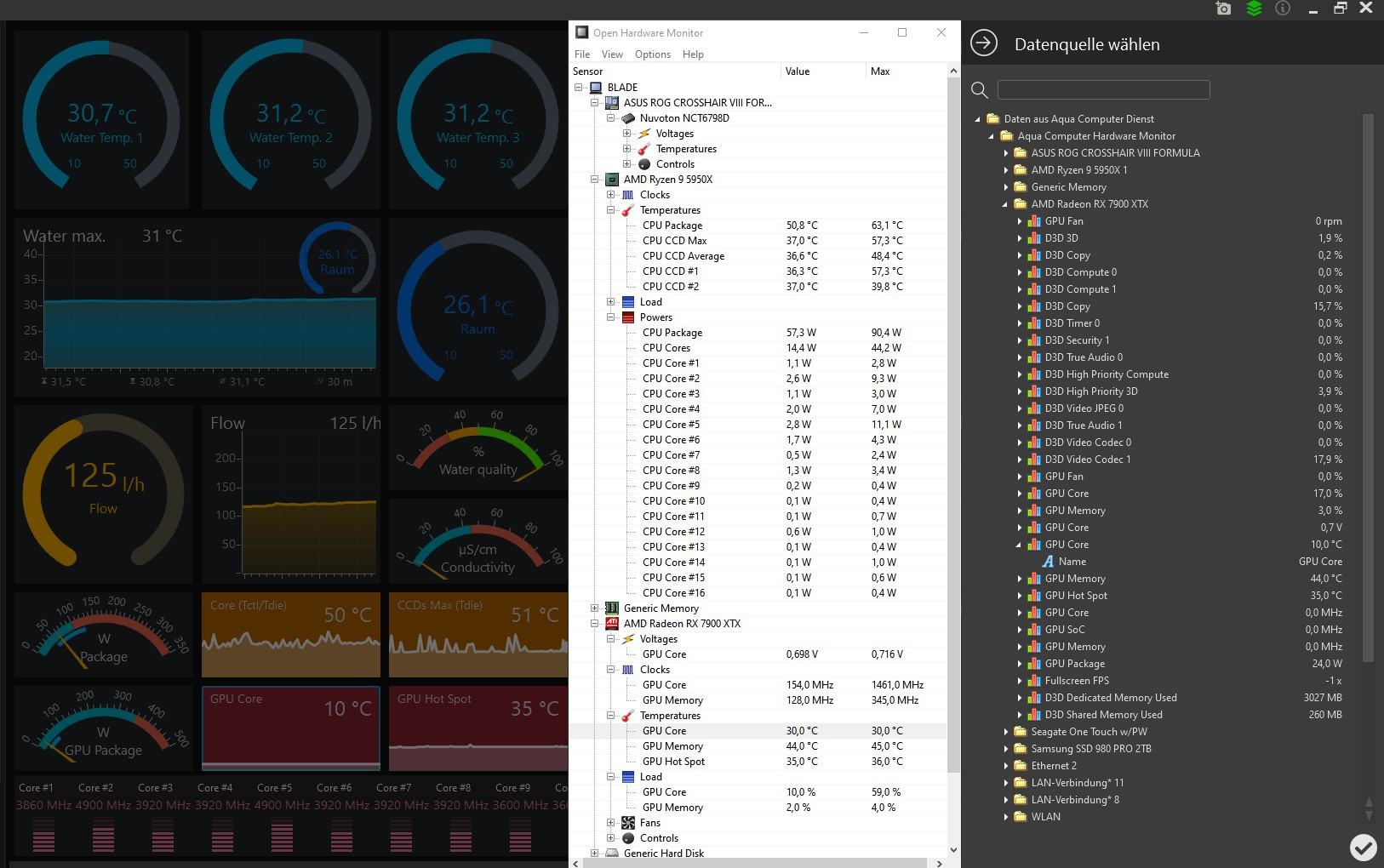
Task: Expand the D3D Timer 0 entry
Action: (1019, 323)
